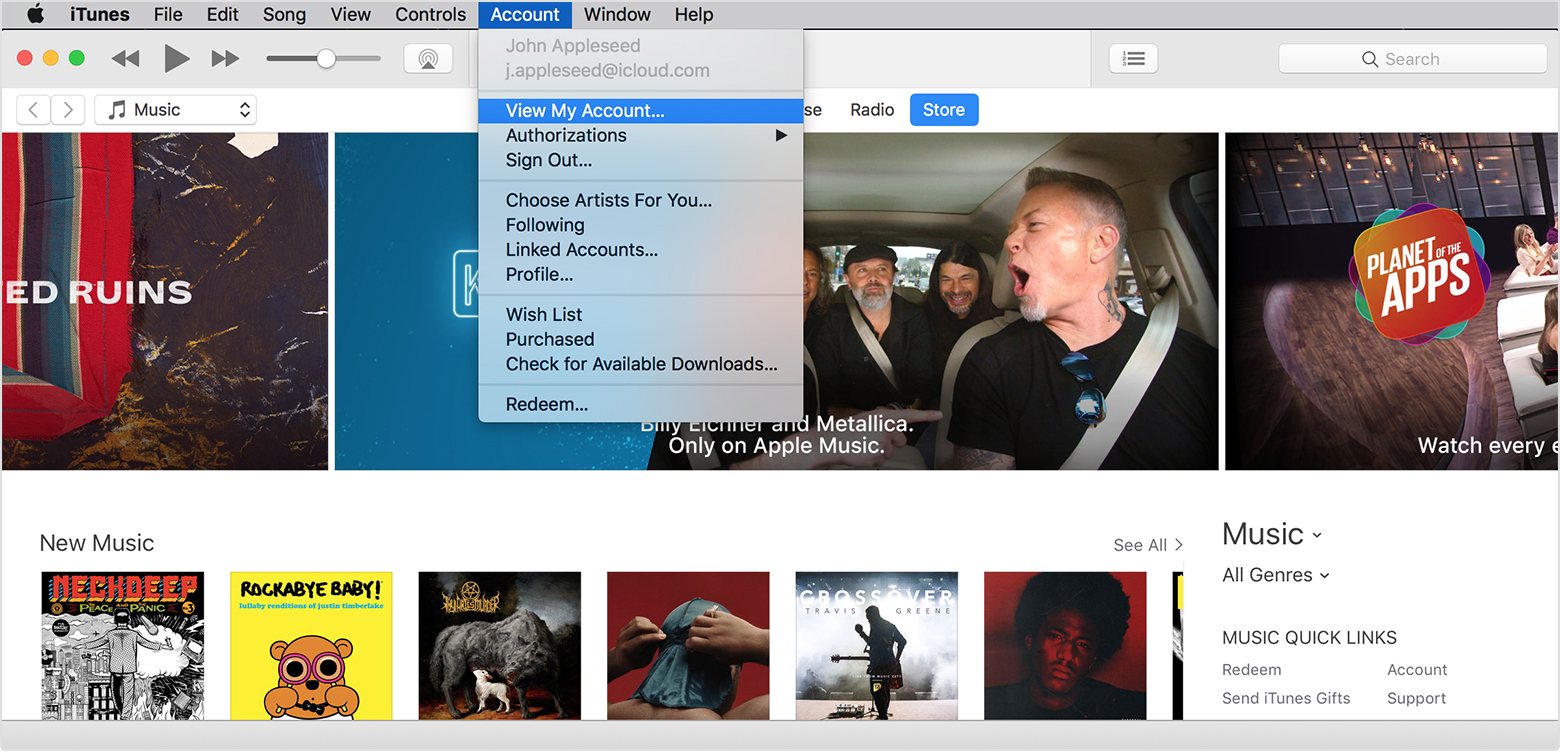
Task: Open the red portrait album cover
Action: tap(1065, 646)
